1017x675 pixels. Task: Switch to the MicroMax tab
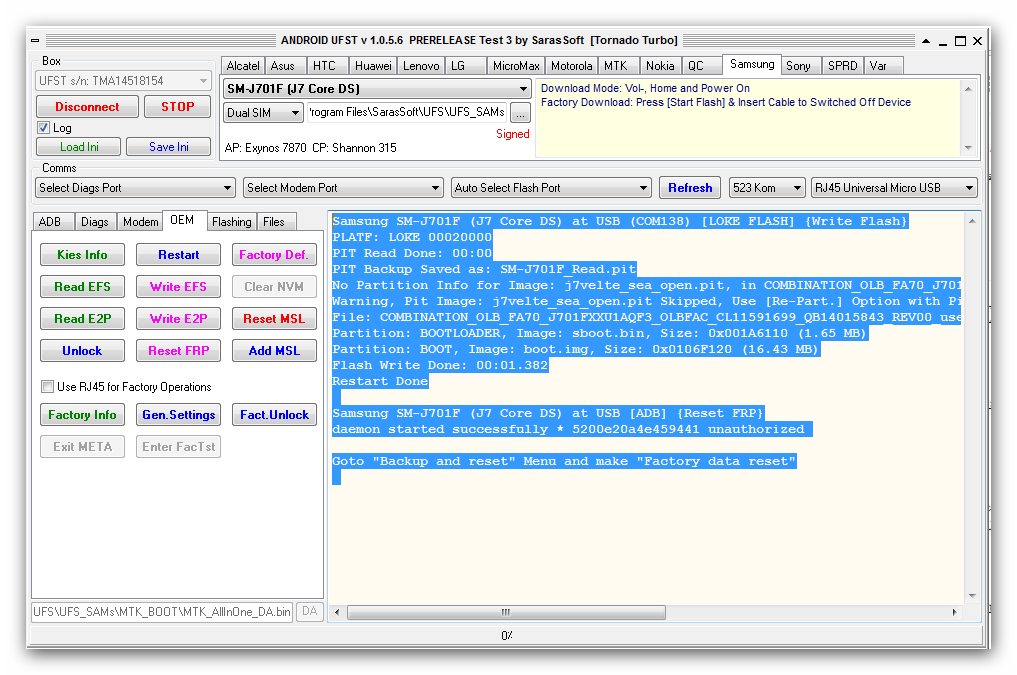click(x=516, y=65)
